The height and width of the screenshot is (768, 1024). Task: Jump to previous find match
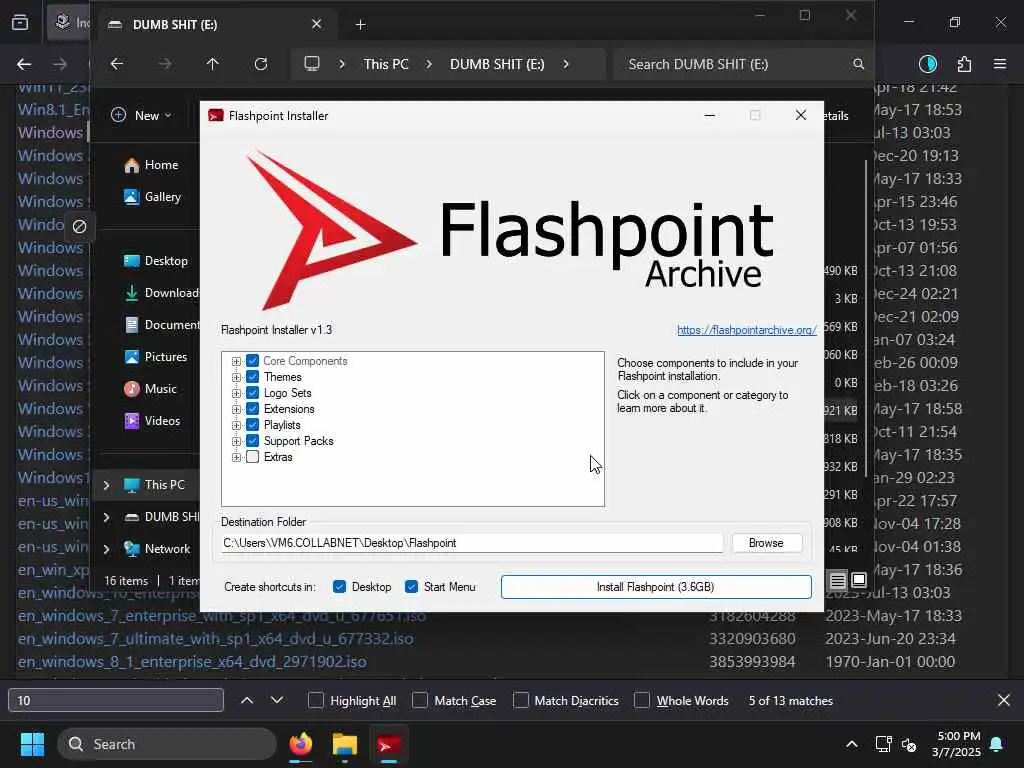point(247,700)
